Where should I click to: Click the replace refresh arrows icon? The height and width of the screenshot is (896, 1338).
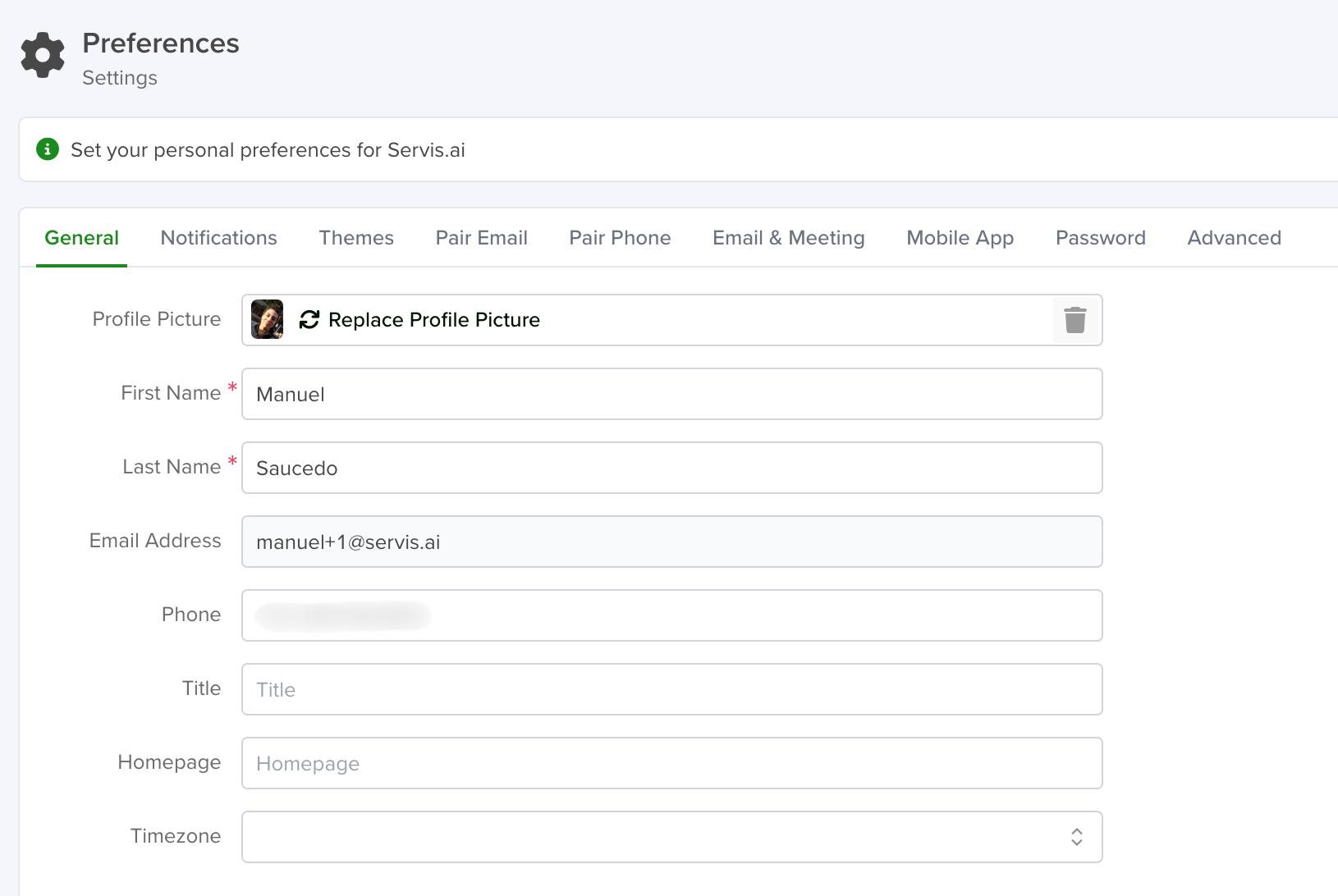point(309,320)
